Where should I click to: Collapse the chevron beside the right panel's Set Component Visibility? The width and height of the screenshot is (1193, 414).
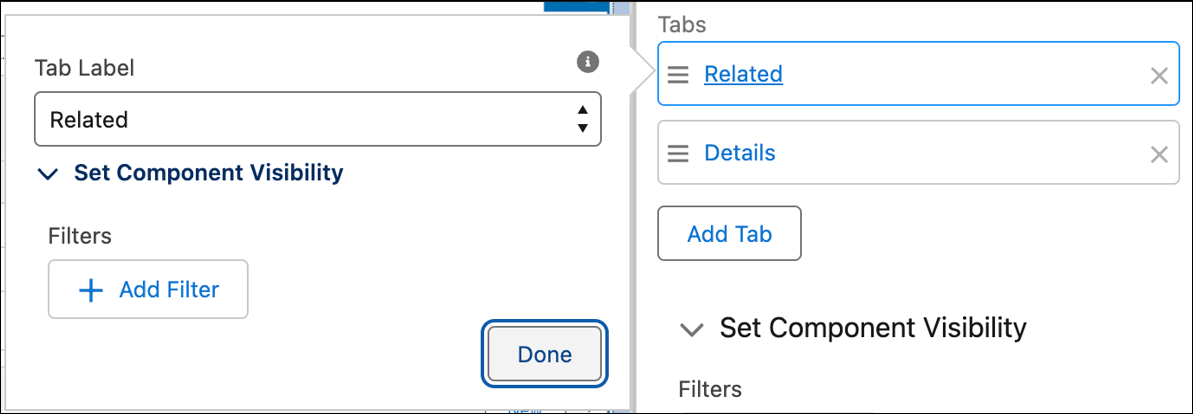tap(692, 330)
